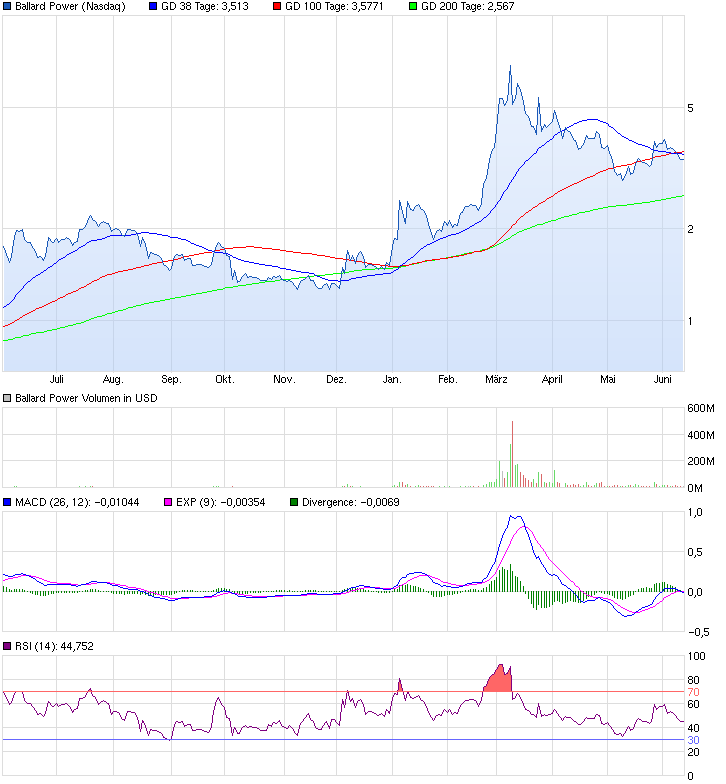
Task: Click the 'Ballard Power (Nasdaq)' legend text
Action: tap(70, 6)
